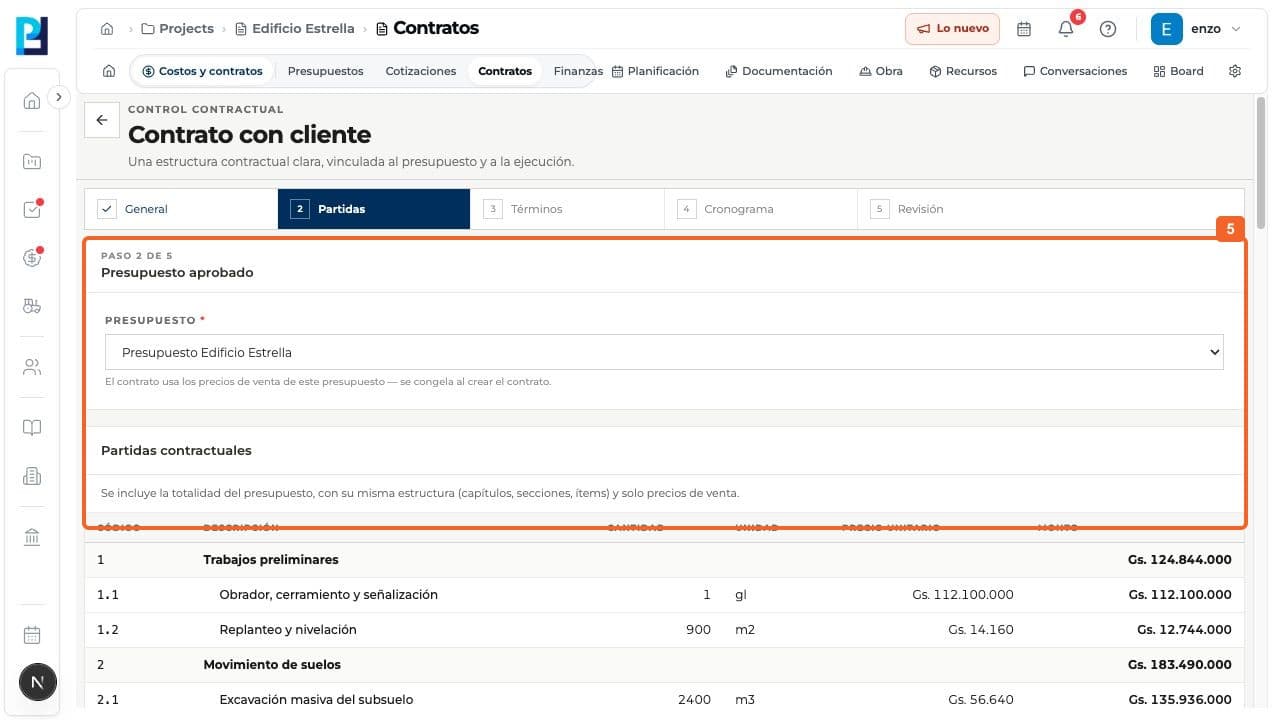Open the Documentación menu item

click(x=779, y=71)
